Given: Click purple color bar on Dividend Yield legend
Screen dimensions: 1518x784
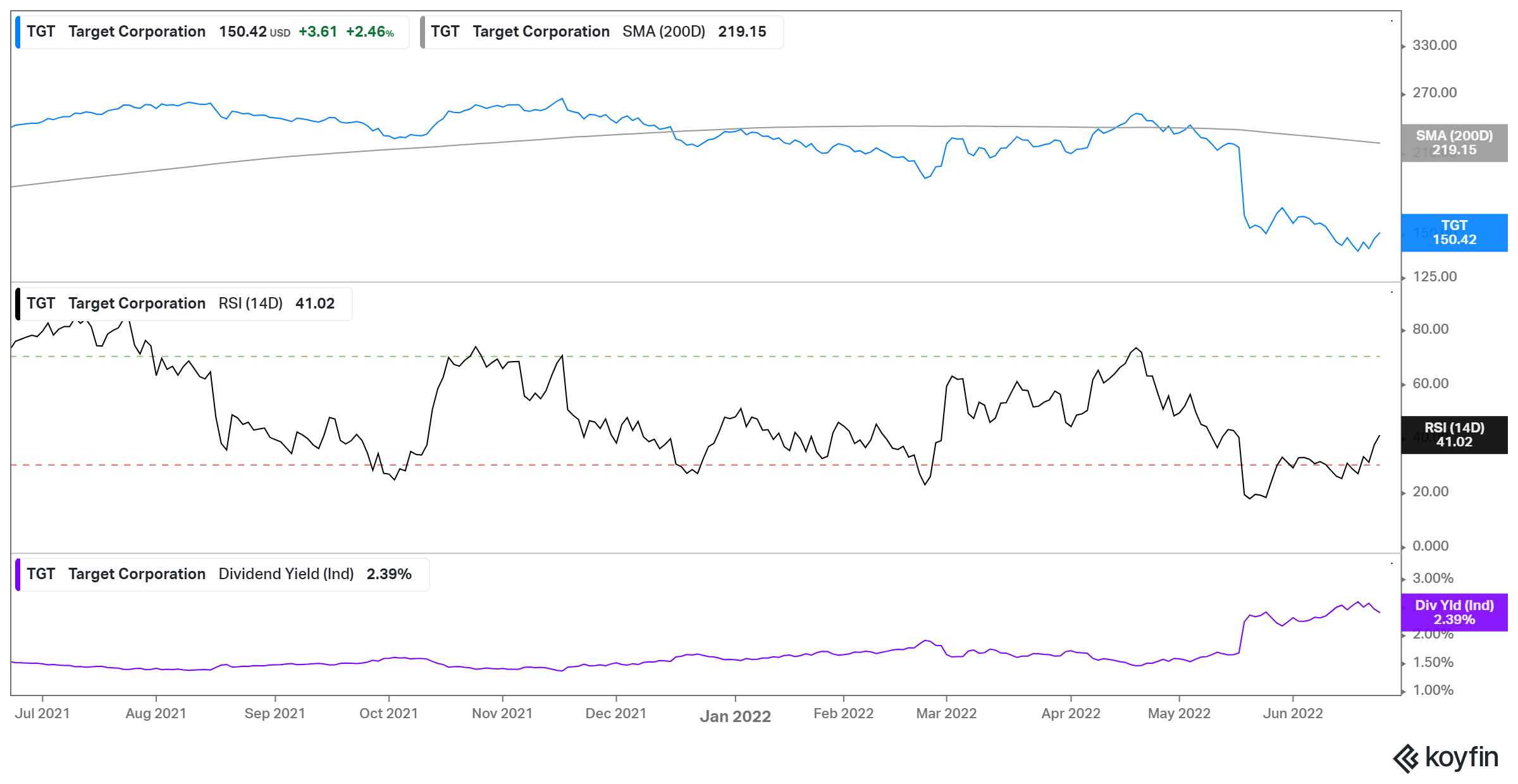Looking at the screenshot, I should [x=18, y=574].
